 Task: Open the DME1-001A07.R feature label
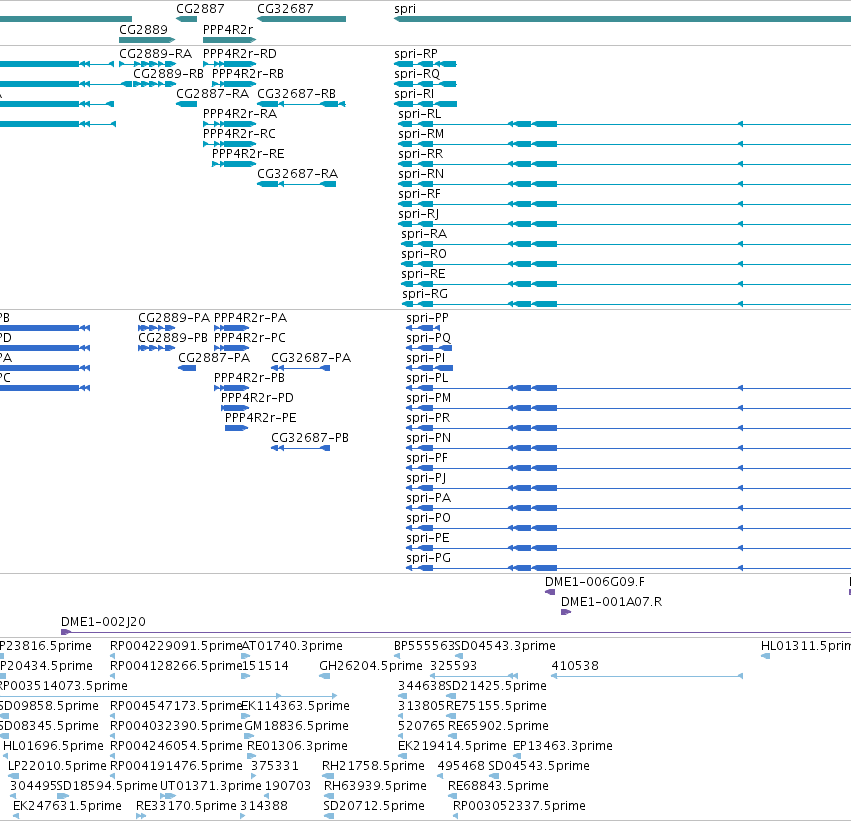(612, 602)
